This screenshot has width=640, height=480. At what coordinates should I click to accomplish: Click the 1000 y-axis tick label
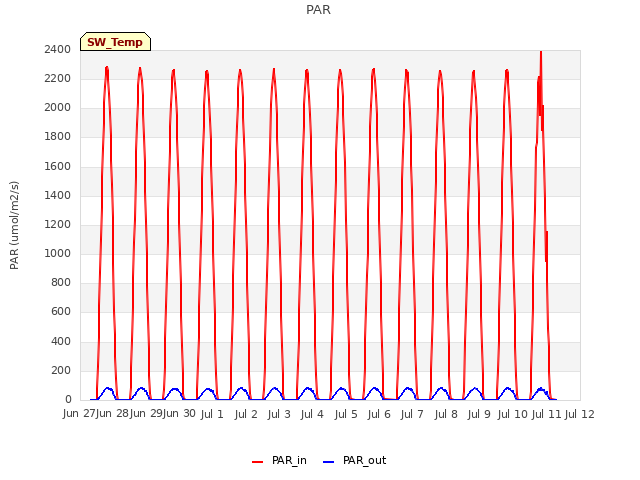tap(58, 253)
